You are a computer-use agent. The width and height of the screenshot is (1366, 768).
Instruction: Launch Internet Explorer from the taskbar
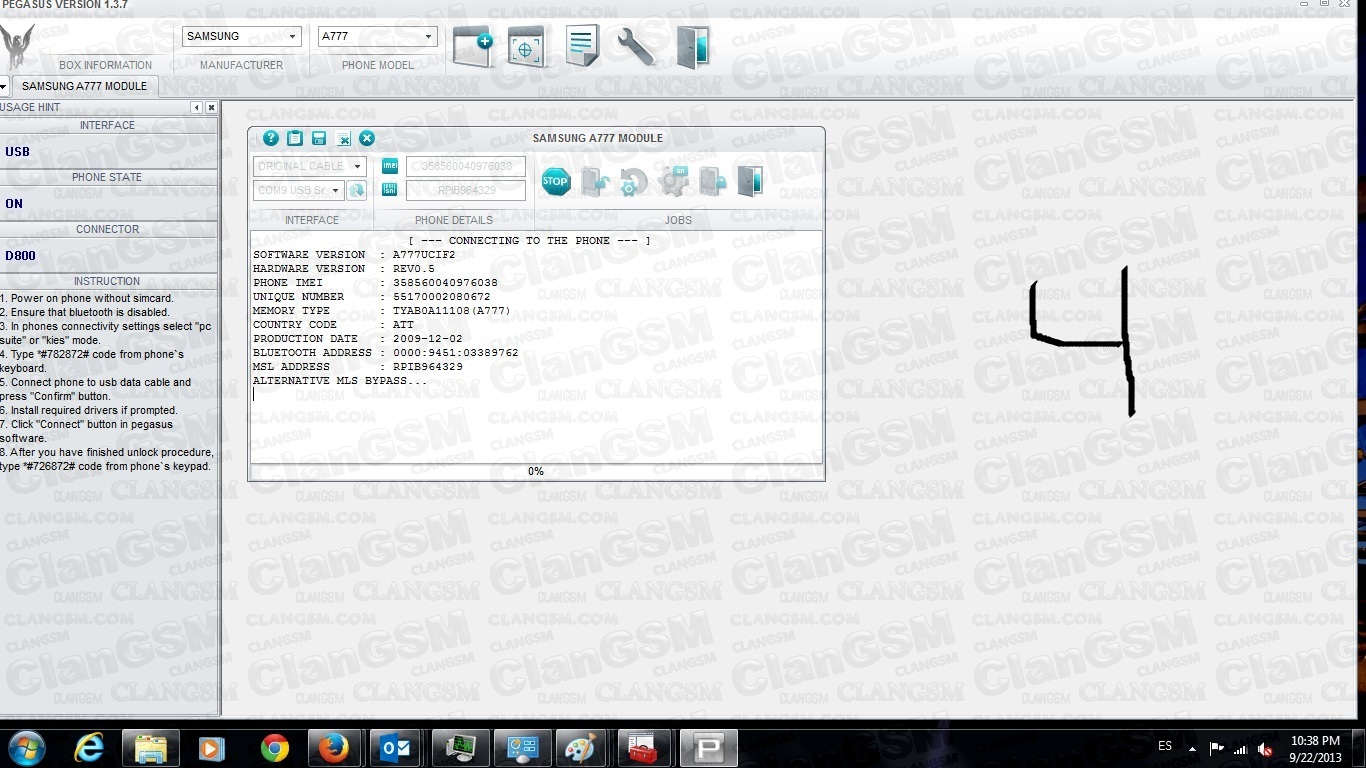coord(90,748)
